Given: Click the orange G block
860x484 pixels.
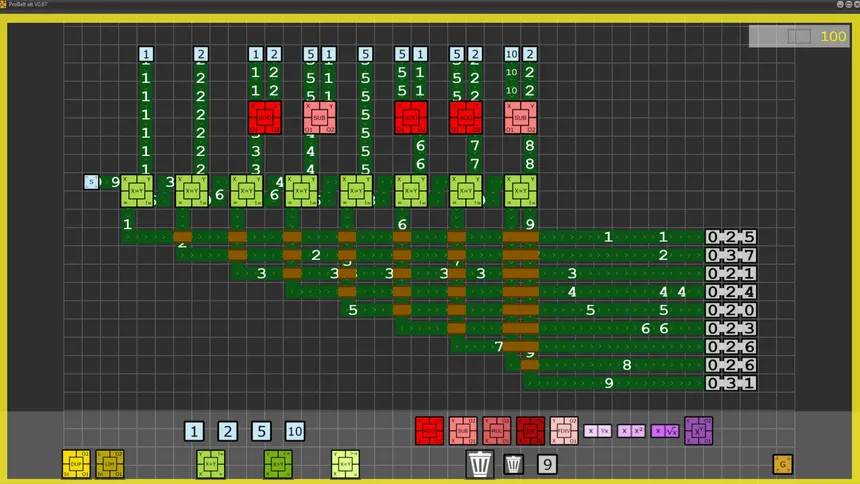Looking at the screenshot, I should (782, 464).
